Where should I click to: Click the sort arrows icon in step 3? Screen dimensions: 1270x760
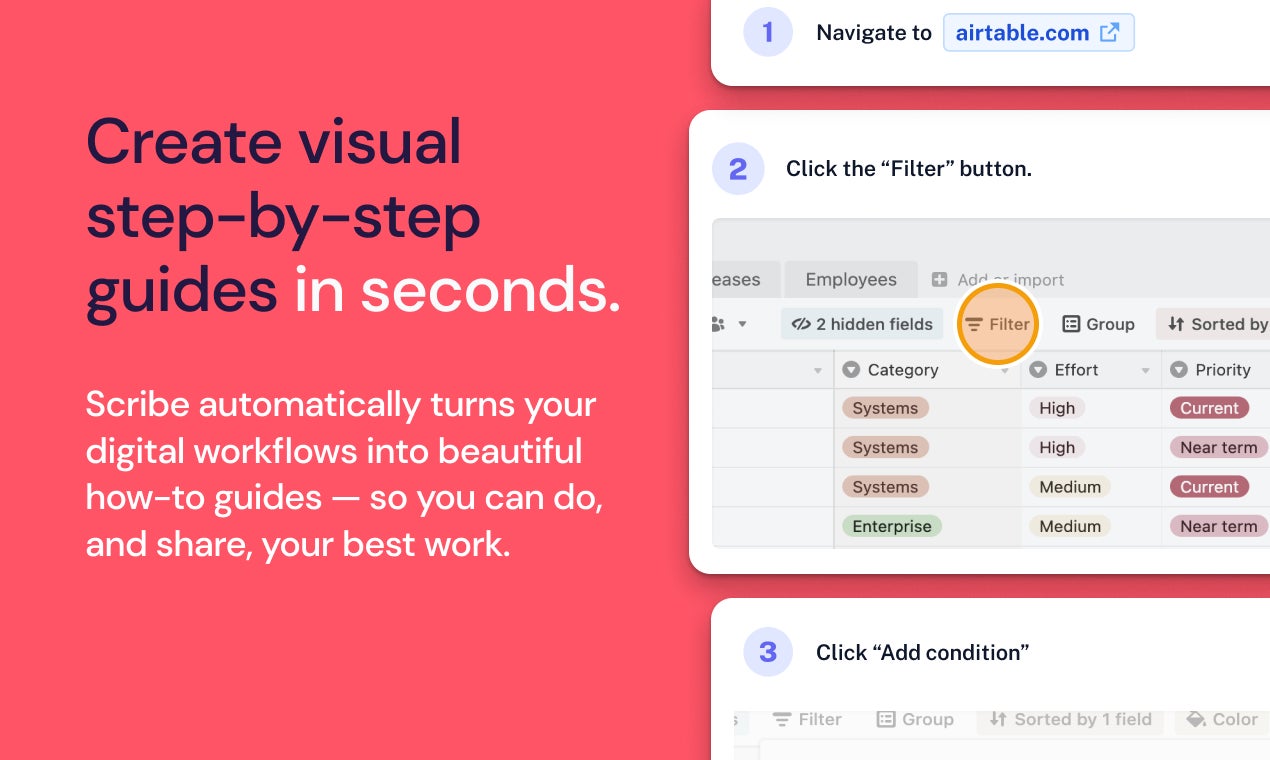(x=998, y=719)
